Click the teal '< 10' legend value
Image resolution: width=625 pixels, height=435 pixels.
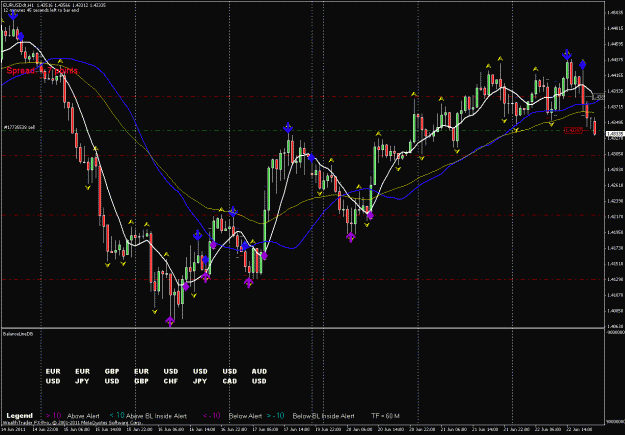click(x=117, y=415)
